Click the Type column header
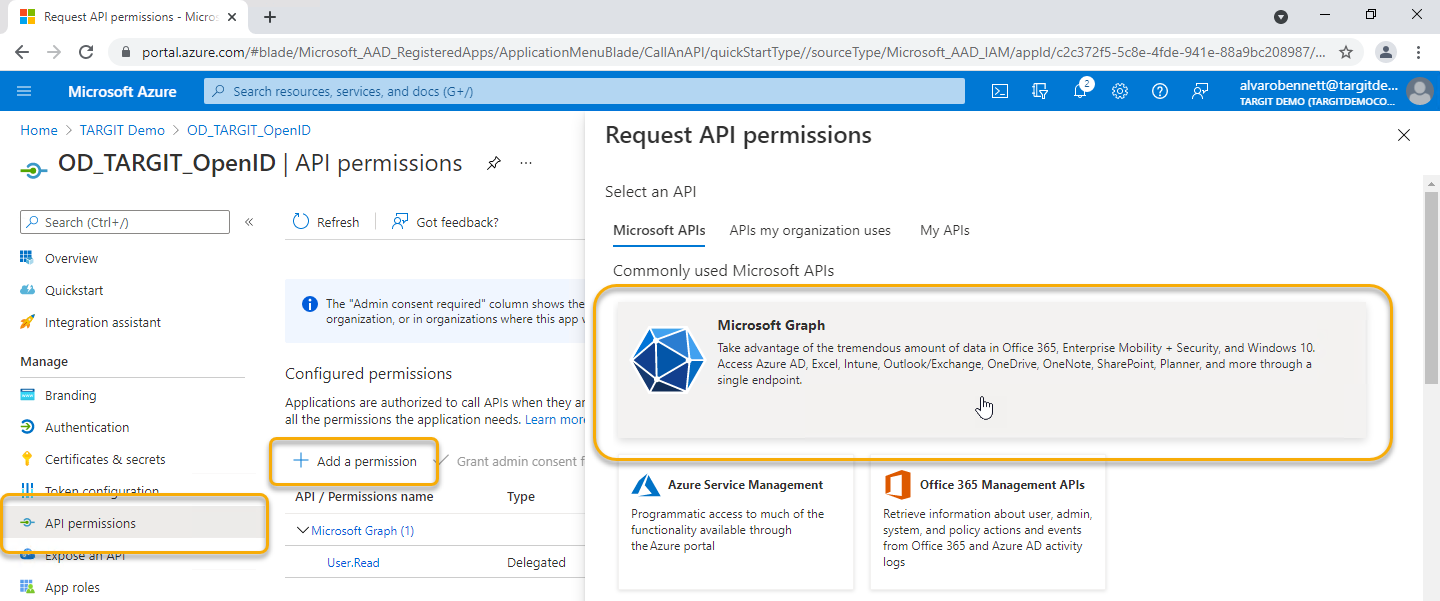This screenshot has width=1440, height=601. pos(521,496)
